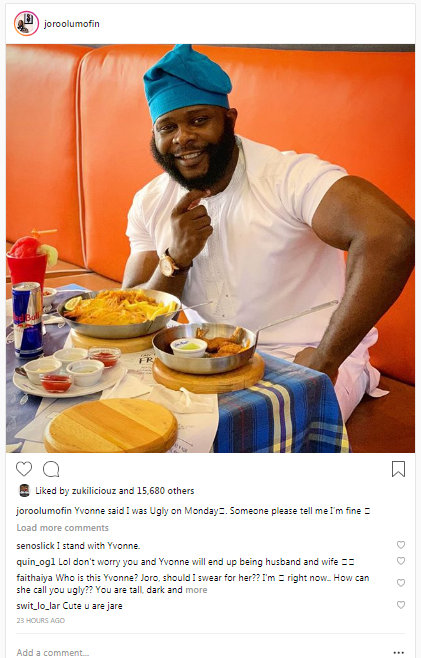The height and width of the screenshot is (658, 421).
Task: Like faithaiya's comment heart
Action: click(x=401, y=583)
